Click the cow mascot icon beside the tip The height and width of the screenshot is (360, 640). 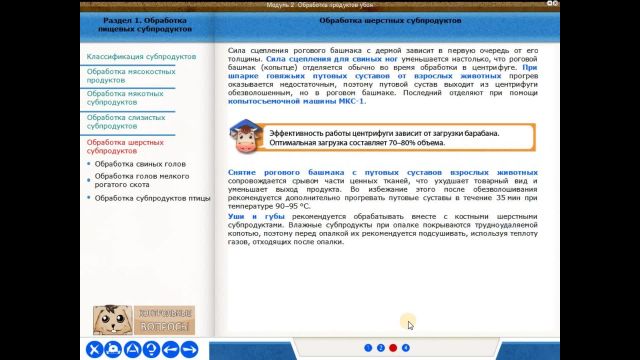pos(245,136)
